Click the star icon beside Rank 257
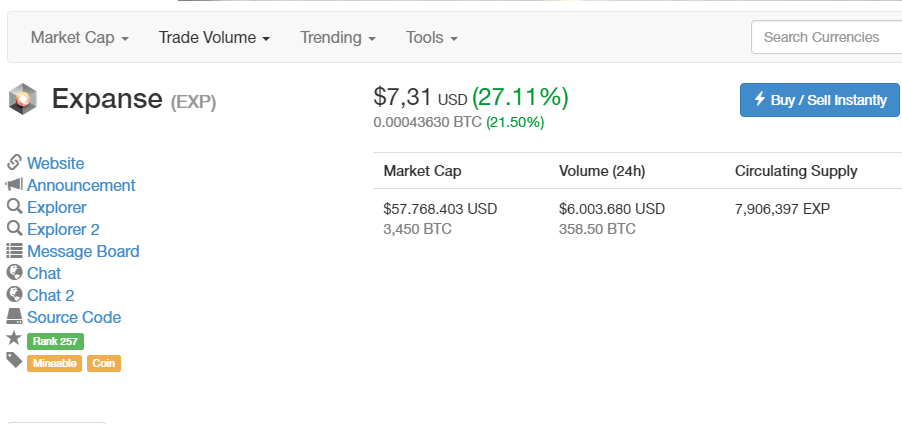902x424 pixels. pos(14,339)
